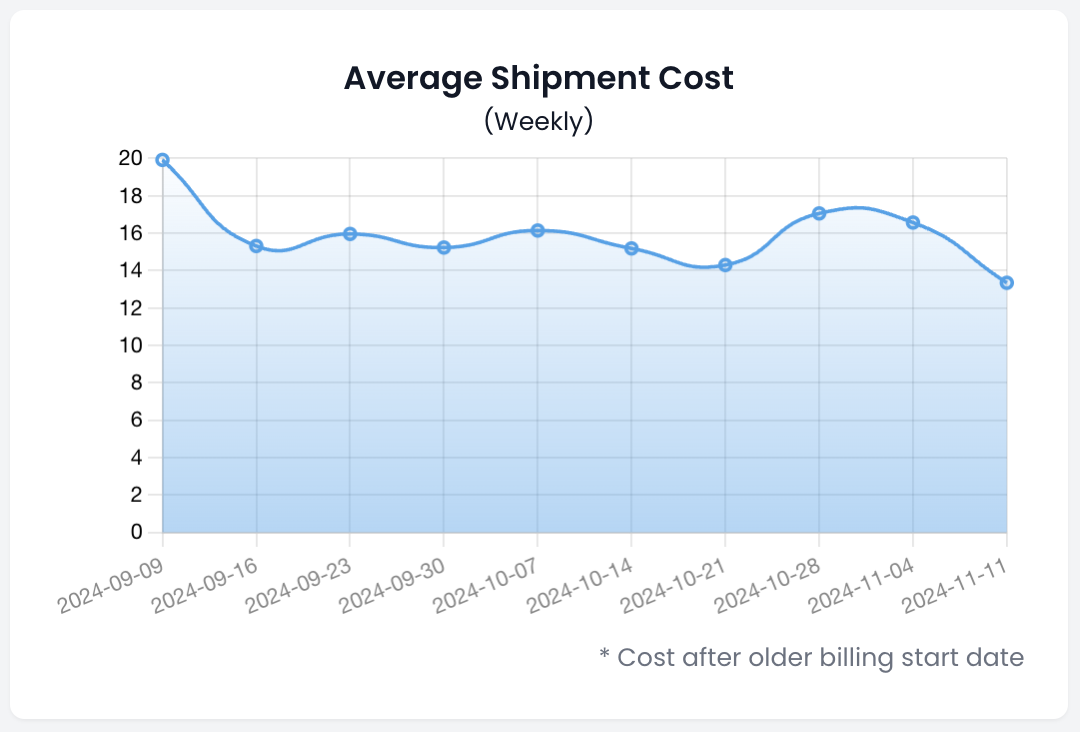This screenshot has width=1080, height=732.
Task: Select the 2024-11-04 data marker
Action: click(x=913, y=222)
